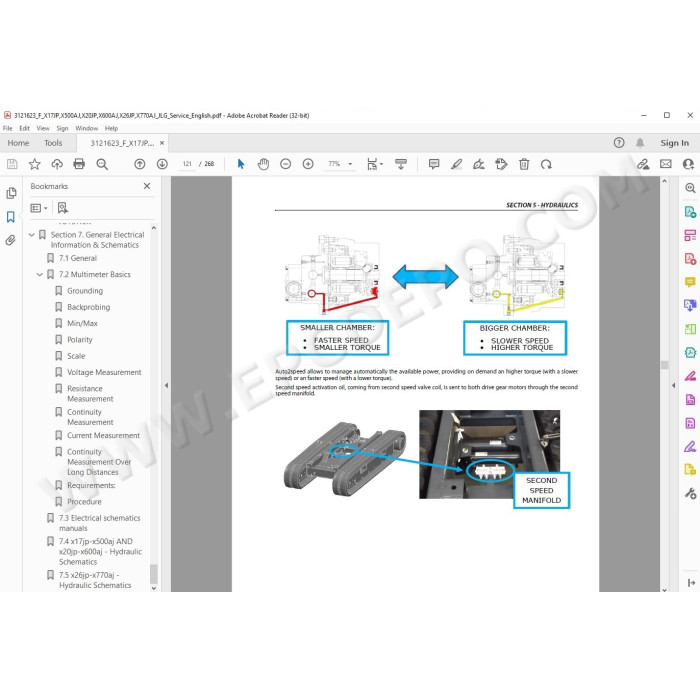Open the View menu
Viewport: 700px width, 700px height.
coord(43,129)
